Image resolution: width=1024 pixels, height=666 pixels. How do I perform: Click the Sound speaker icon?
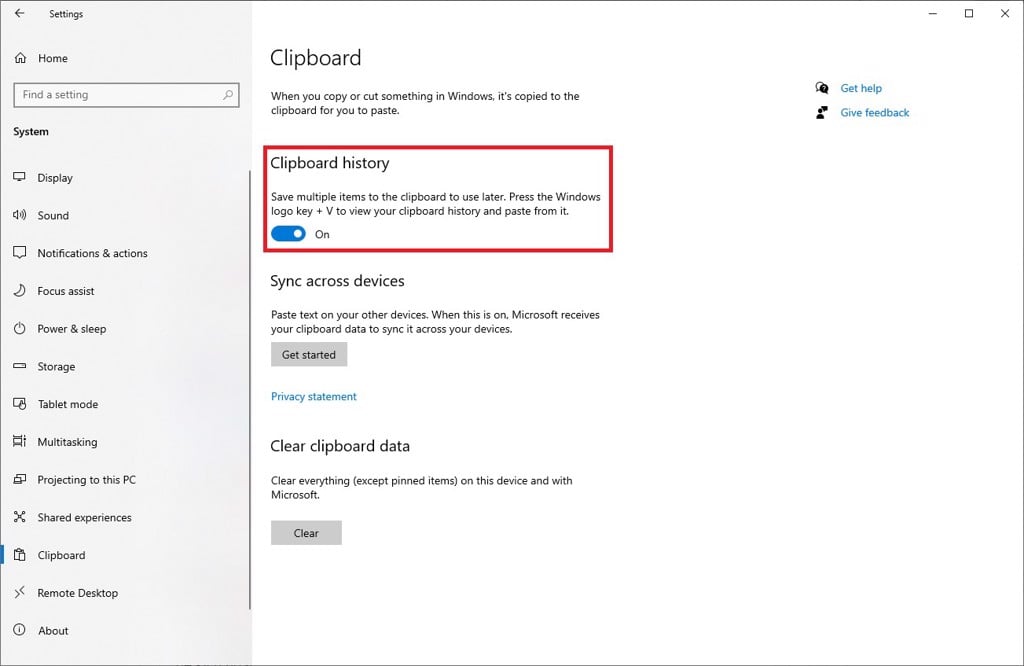[20, 215]
